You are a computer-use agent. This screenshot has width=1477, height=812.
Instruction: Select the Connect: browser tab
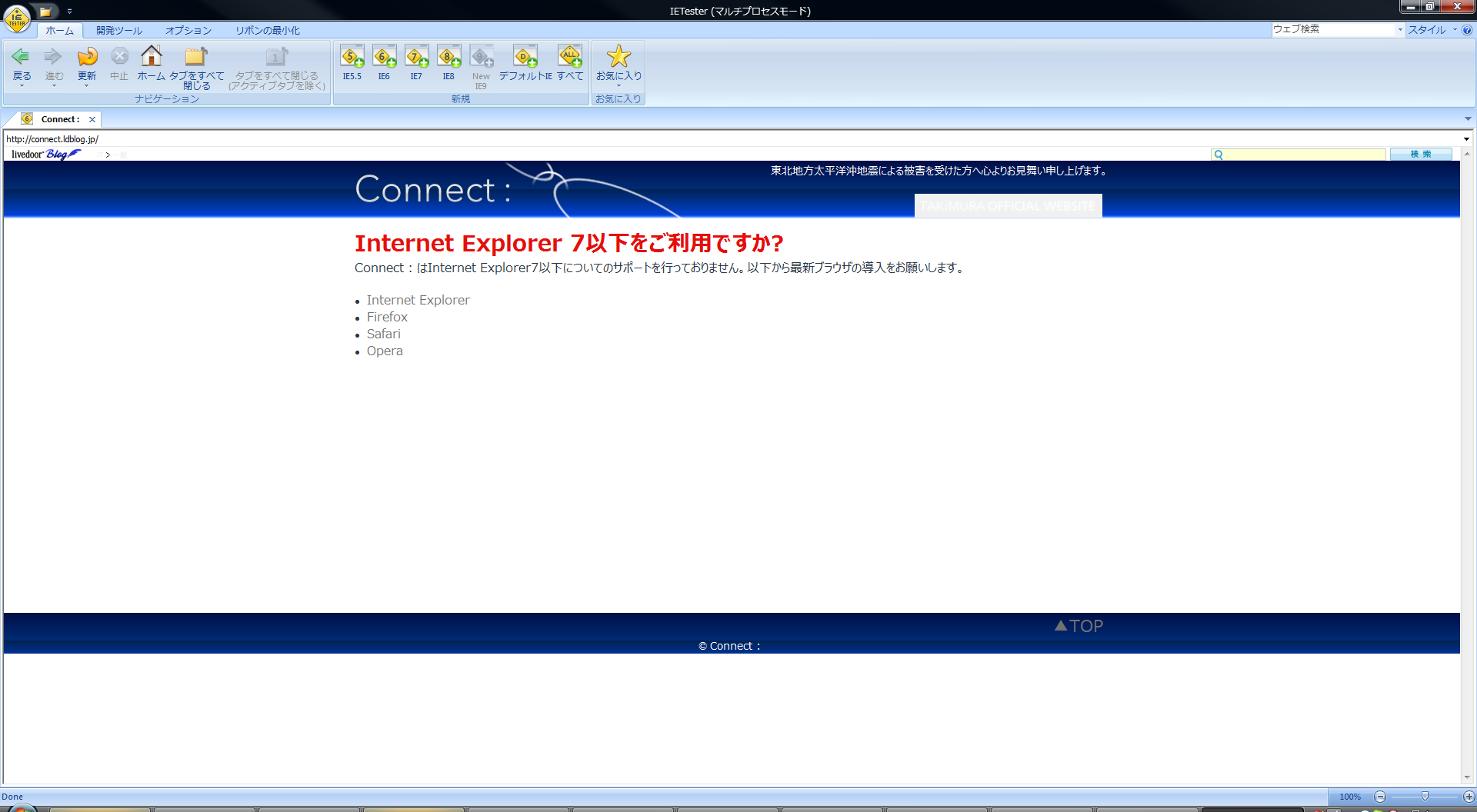pos(60,119)
